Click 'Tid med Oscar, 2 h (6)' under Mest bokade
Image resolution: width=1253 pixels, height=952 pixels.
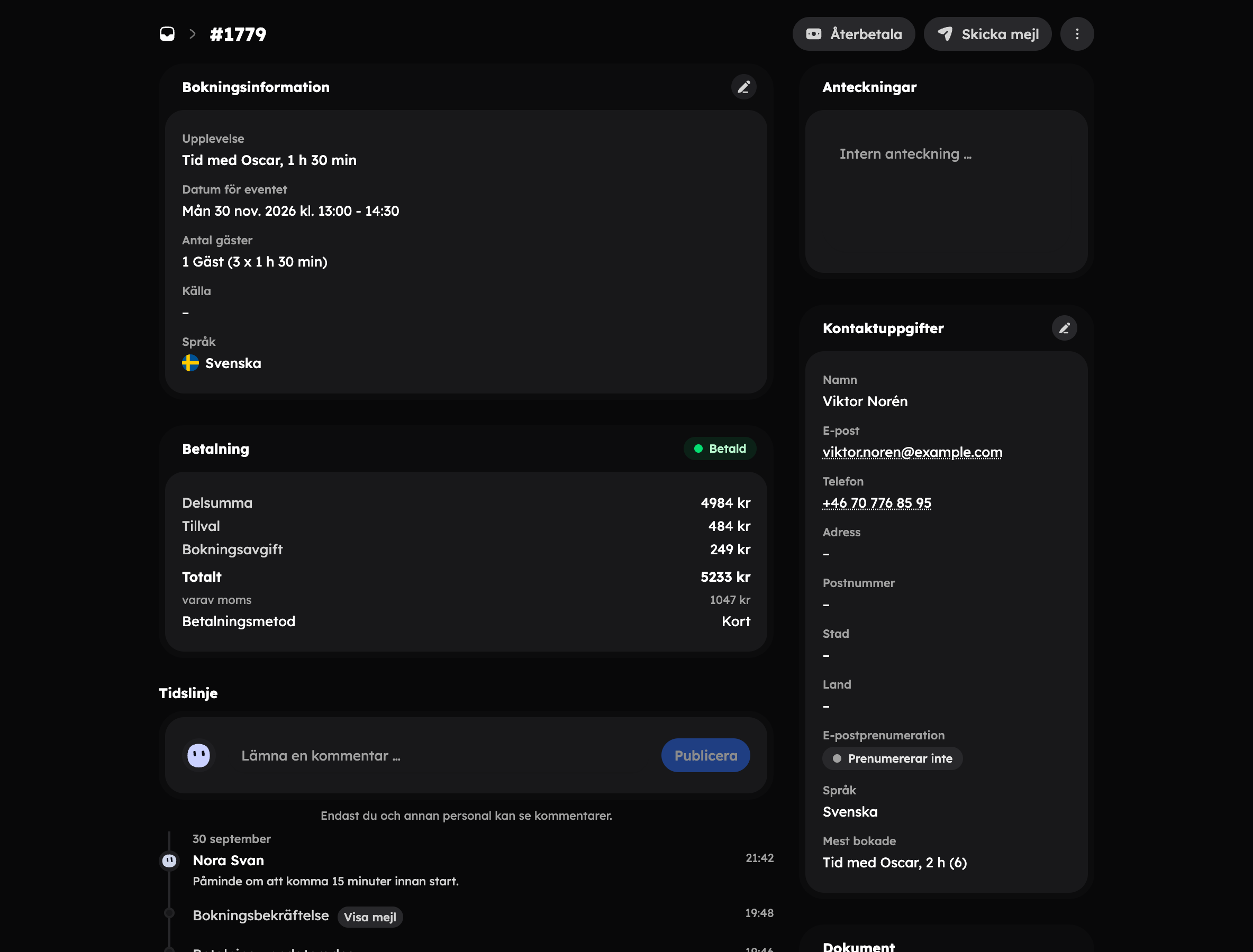click(895, 863)
